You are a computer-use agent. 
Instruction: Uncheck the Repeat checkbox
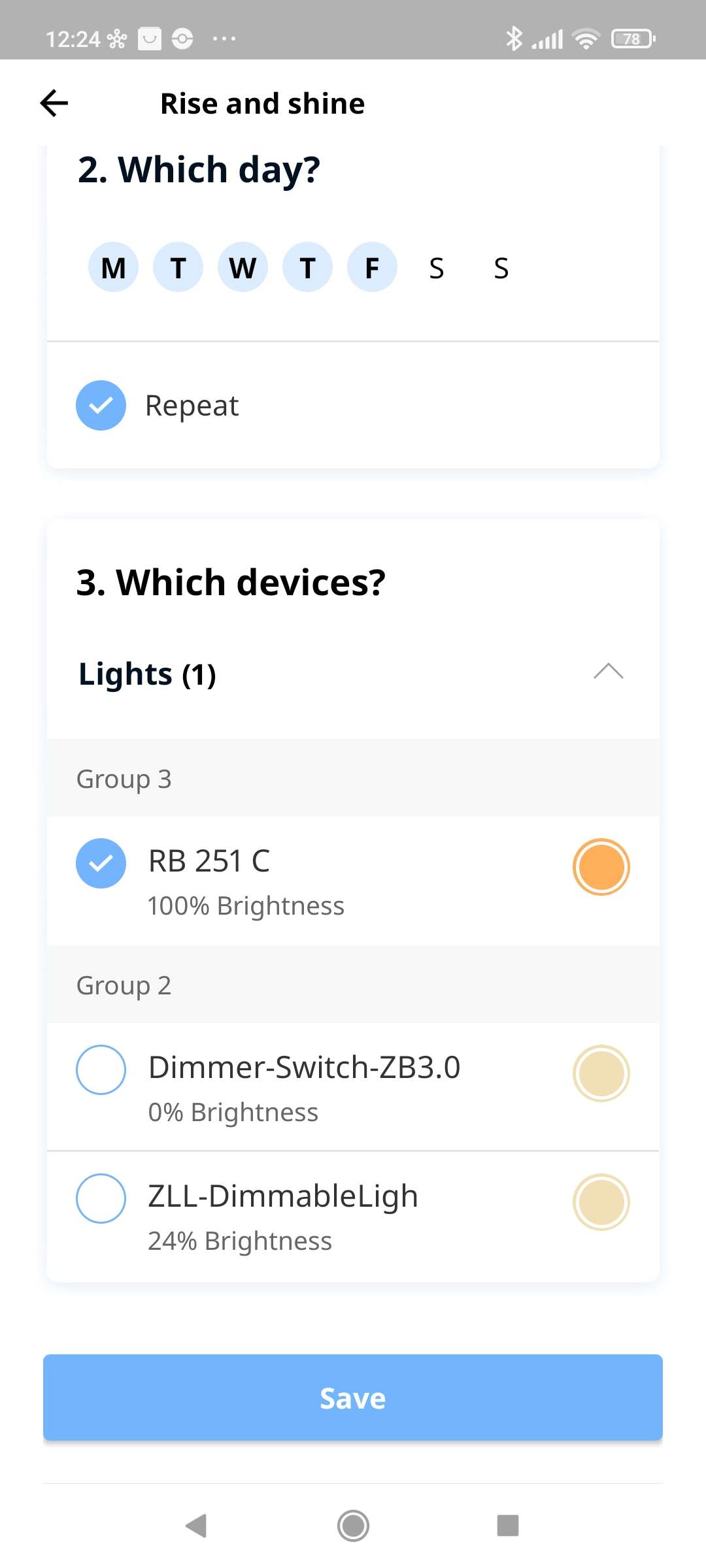(x=101, y=405)
